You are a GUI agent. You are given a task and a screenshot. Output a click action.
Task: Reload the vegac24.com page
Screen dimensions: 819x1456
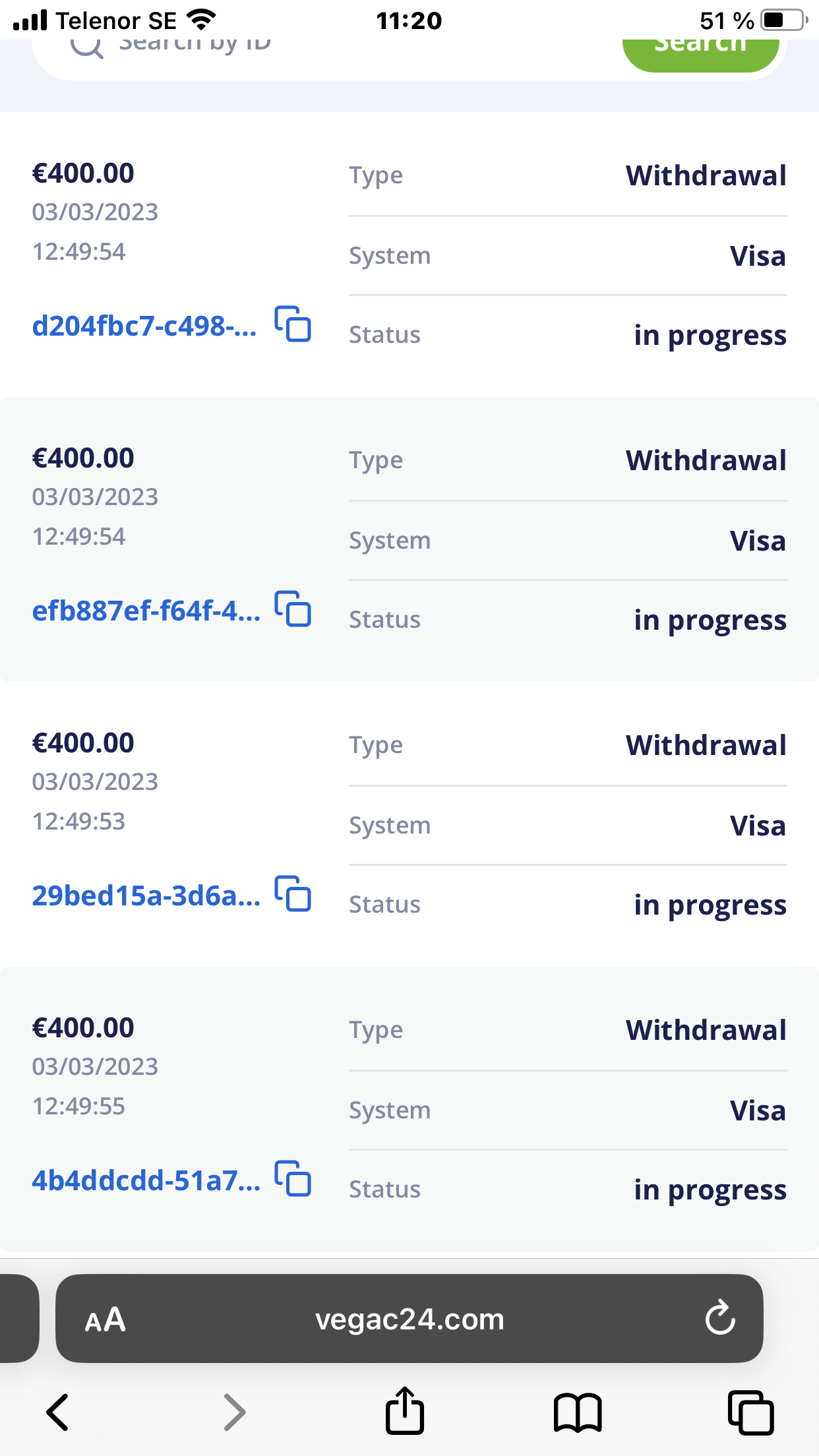tap(719, 1318)
